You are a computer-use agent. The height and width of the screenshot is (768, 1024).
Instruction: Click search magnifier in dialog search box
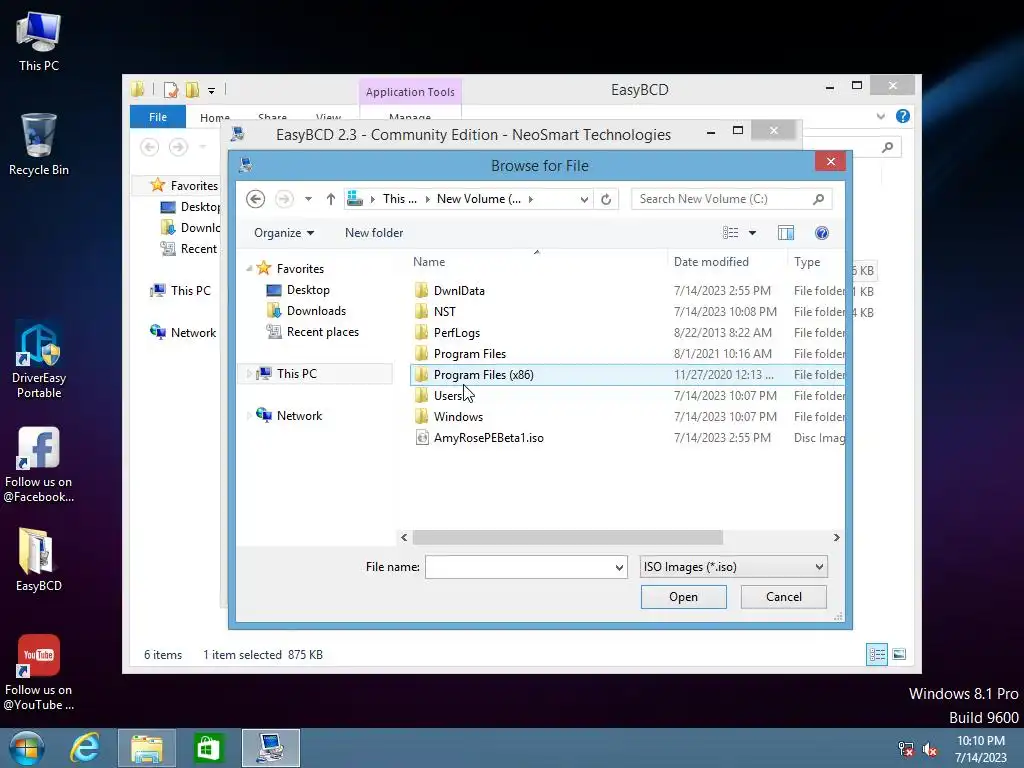pyautogui.click(x=818, y=199)
